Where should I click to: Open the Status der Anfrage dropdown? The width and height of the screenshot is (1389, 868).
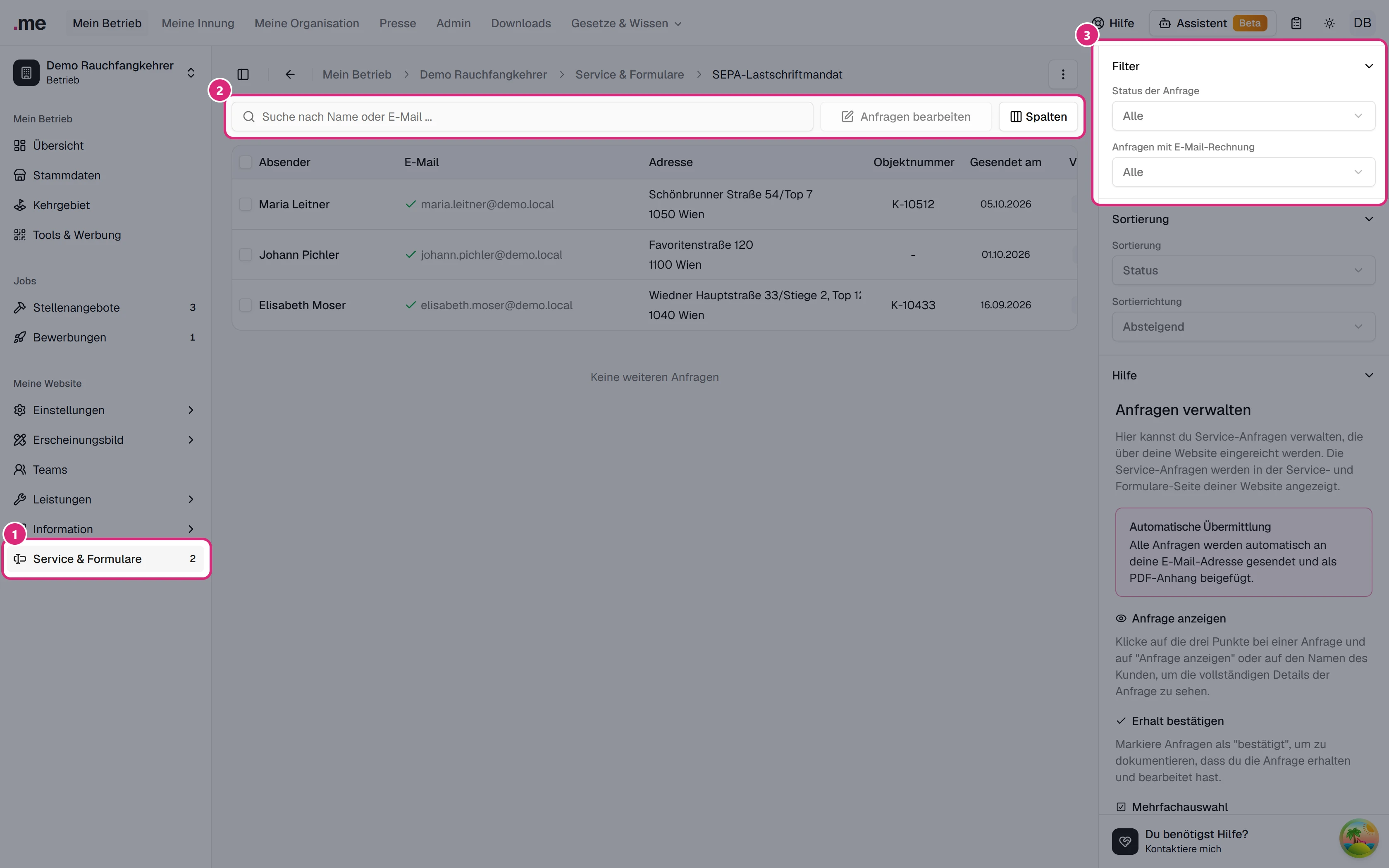[1243, 116]
